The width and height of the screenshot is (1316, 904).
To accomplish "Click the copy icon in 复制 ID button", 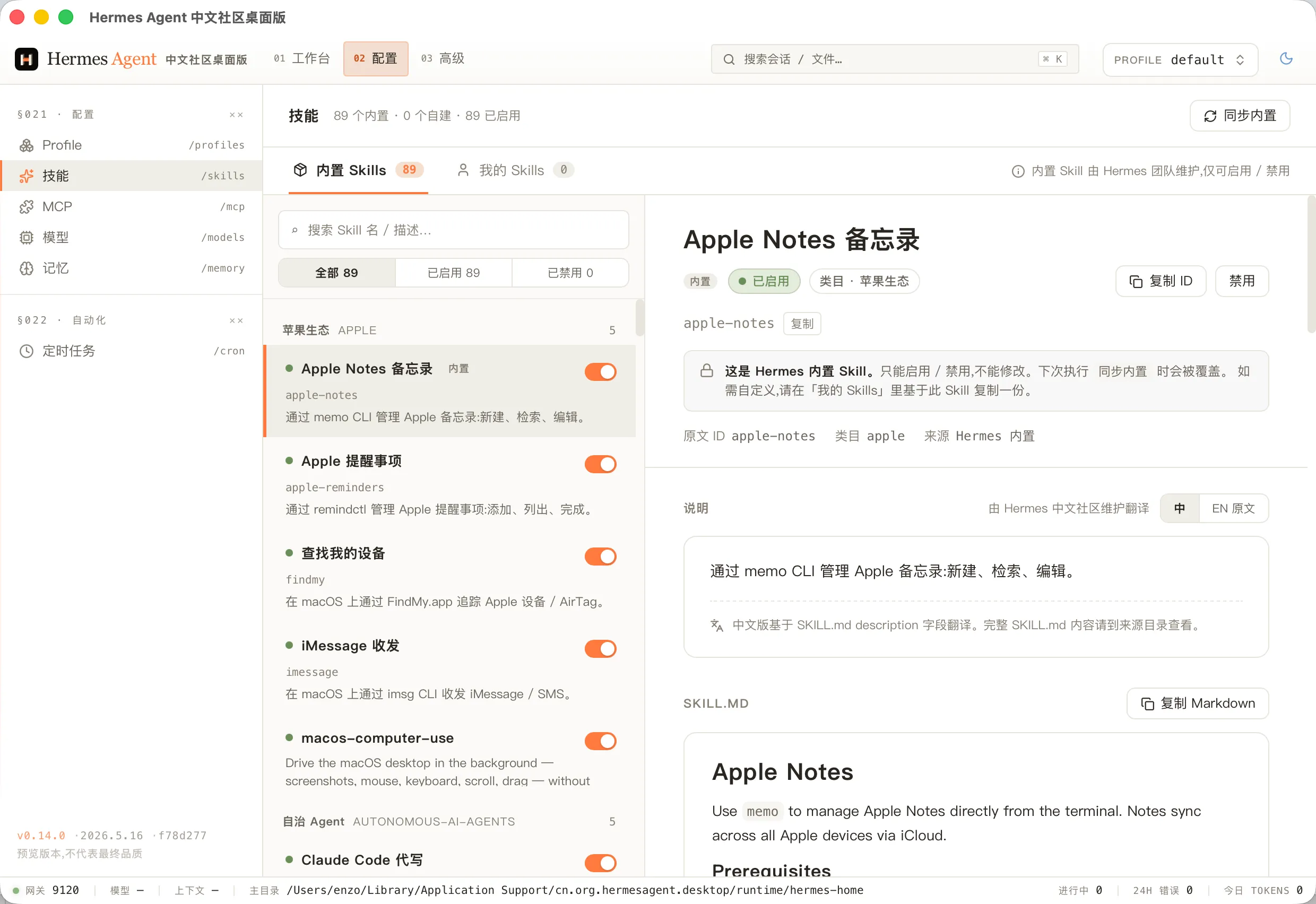I will 1136,282.
